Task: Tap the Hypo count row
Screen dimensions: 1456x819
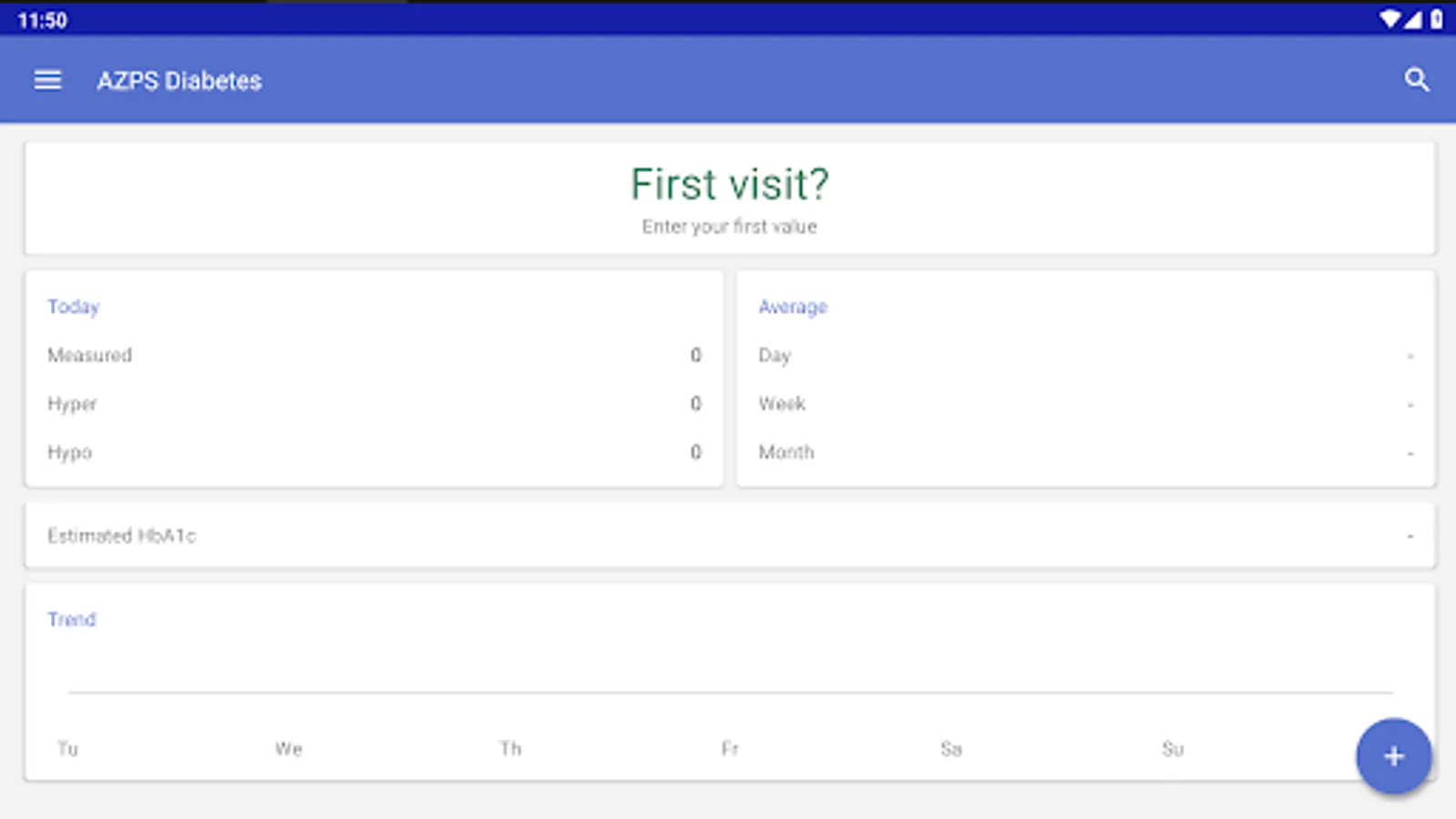Action: [x=373, y=452]
